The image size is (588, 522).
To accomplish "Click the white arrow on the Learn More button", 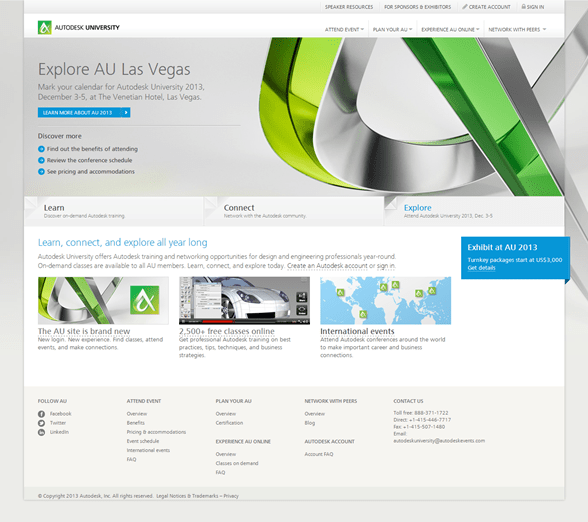I will (x=126, y=112).
